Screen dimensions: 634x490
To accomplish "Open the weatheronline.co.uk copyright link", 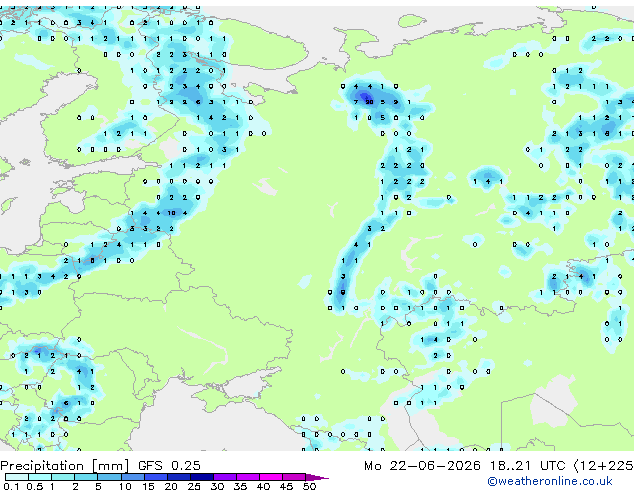I will tap(549, 481).
